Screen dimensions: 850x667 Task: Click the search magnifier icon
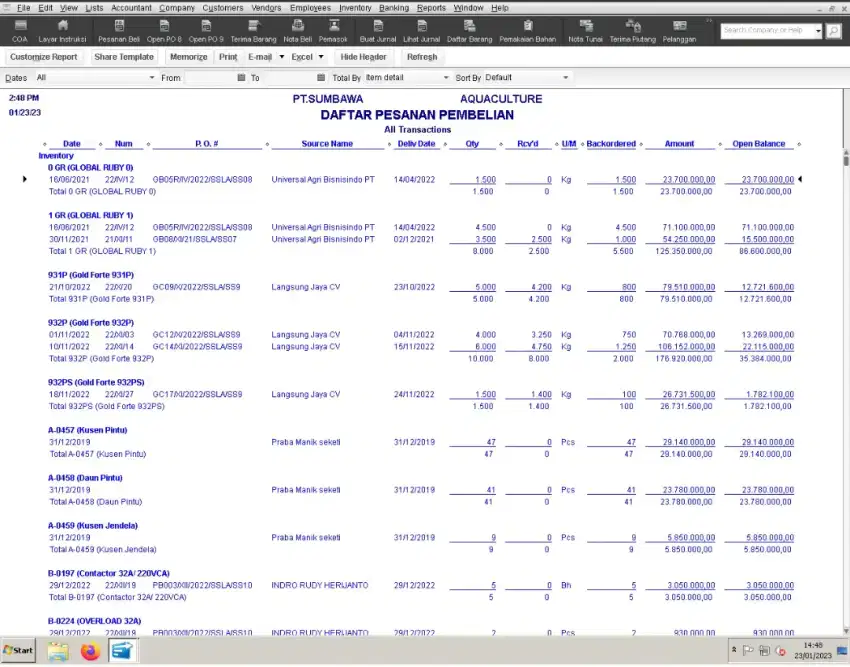click(x=833, y=31)
